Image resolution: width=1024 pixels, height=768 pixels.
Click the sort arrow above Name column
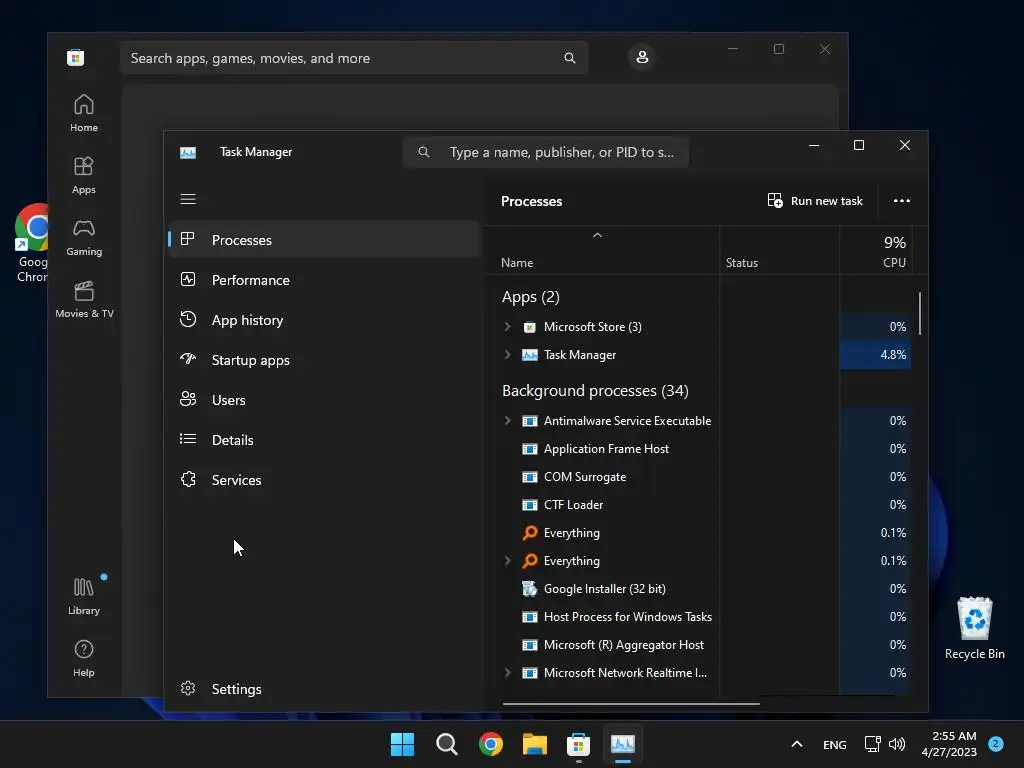pos(597,236)
